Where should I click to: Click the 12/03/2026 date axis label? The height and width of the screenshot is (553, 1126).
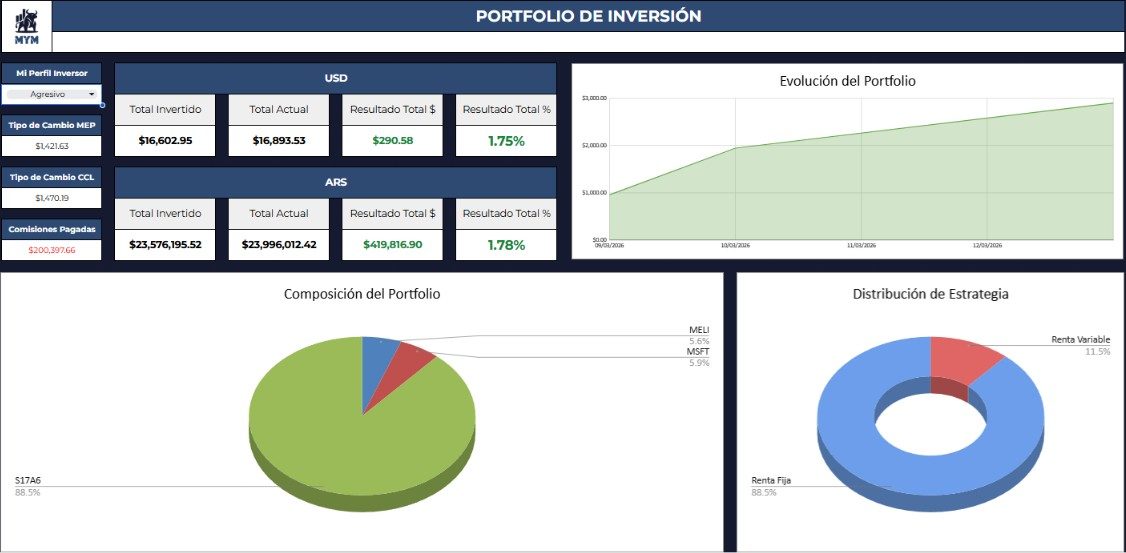pos(987,245)
